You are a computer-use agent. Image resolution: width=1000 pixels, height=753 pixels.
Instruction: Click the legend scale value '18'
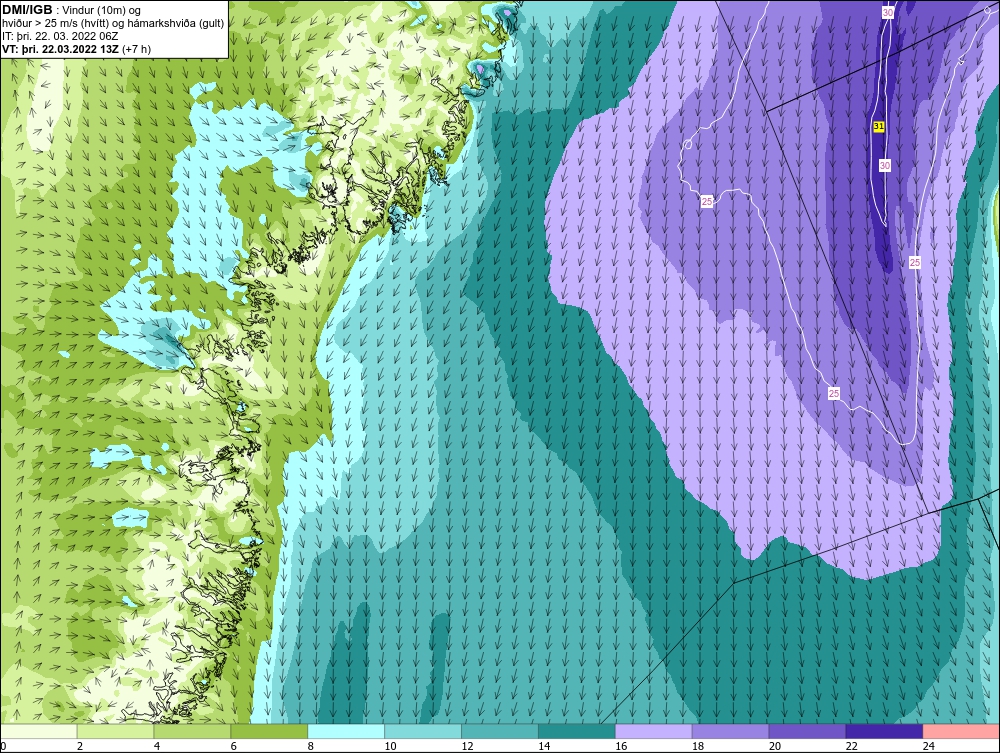698,746
